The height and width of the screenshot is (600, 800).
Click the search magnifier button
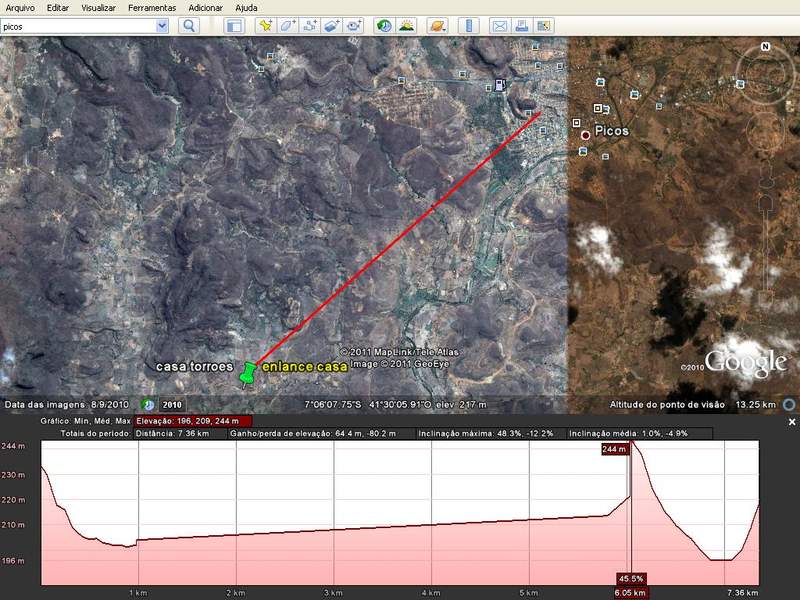tap(189, 26)
